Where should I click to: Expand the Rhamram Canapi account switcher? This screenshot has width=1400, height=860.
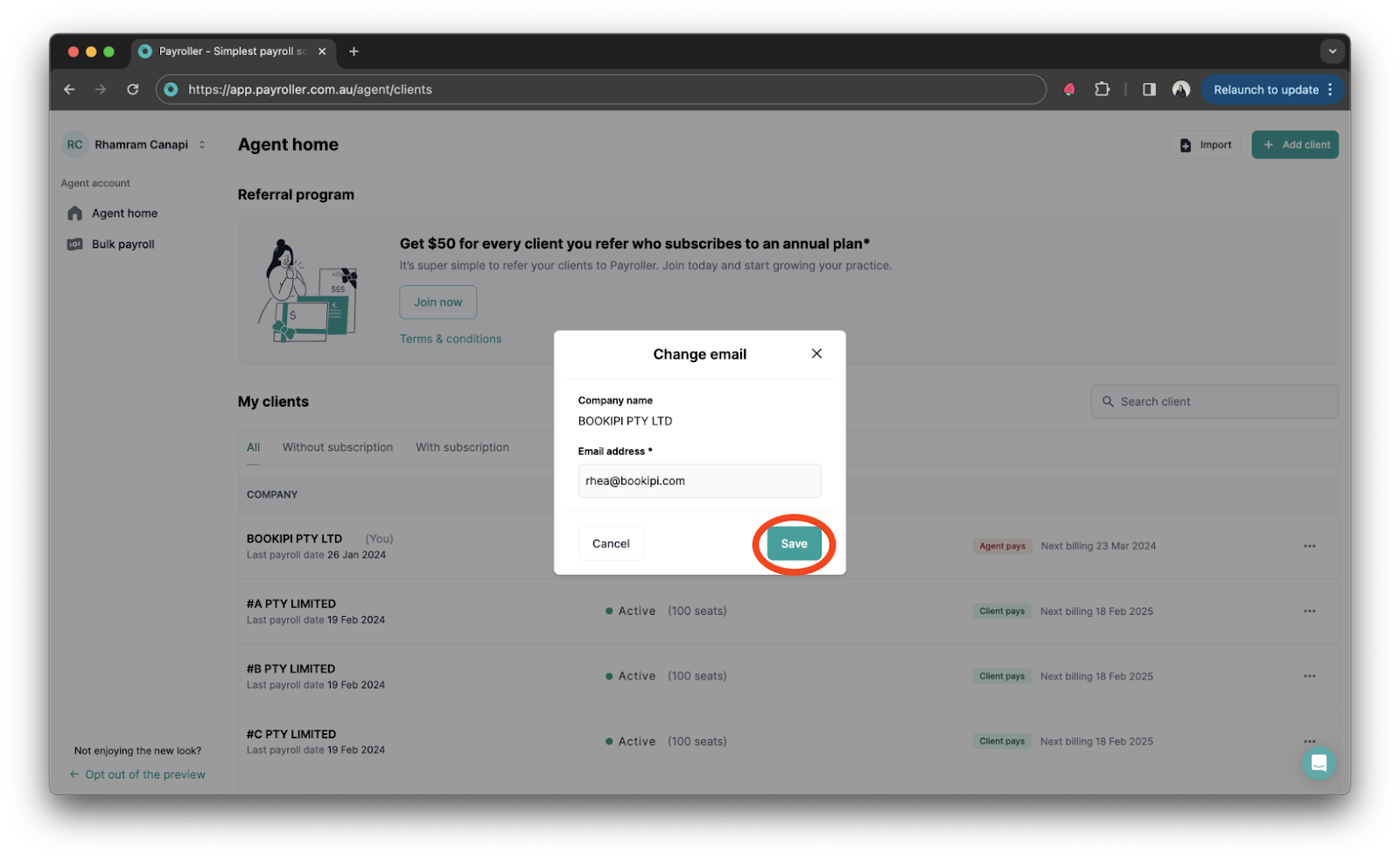[202, 144]
